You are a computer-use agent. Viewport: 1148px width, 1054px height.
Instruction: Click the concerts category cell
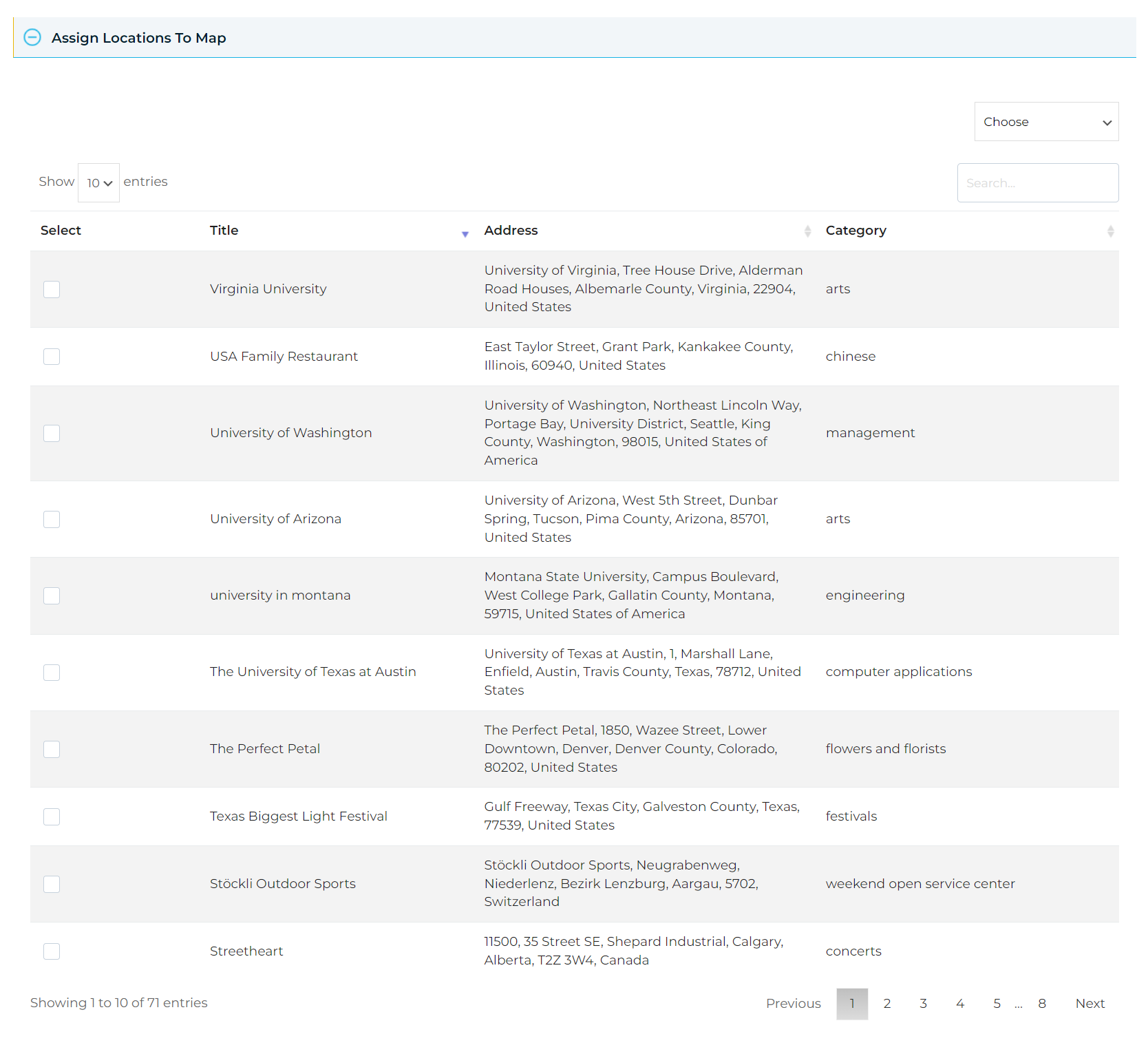(x=853, y=951)
